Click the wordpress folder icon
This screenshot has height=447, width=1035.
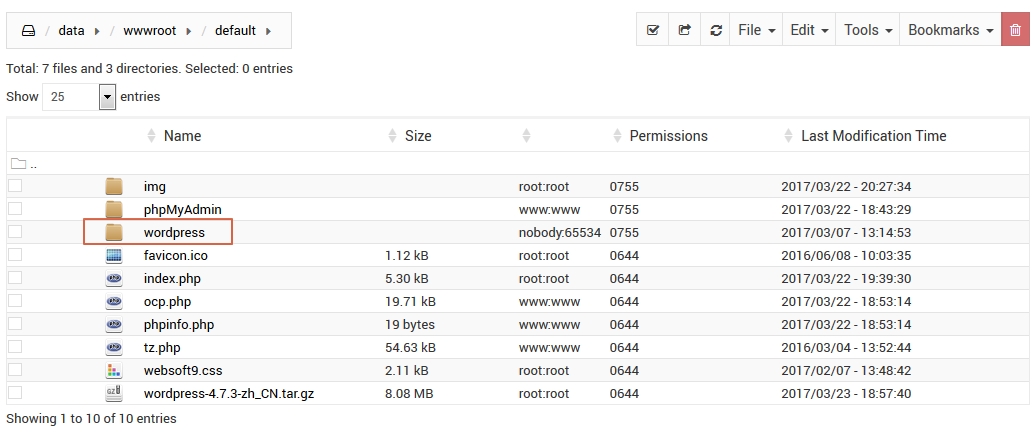(x=114, y=232)
